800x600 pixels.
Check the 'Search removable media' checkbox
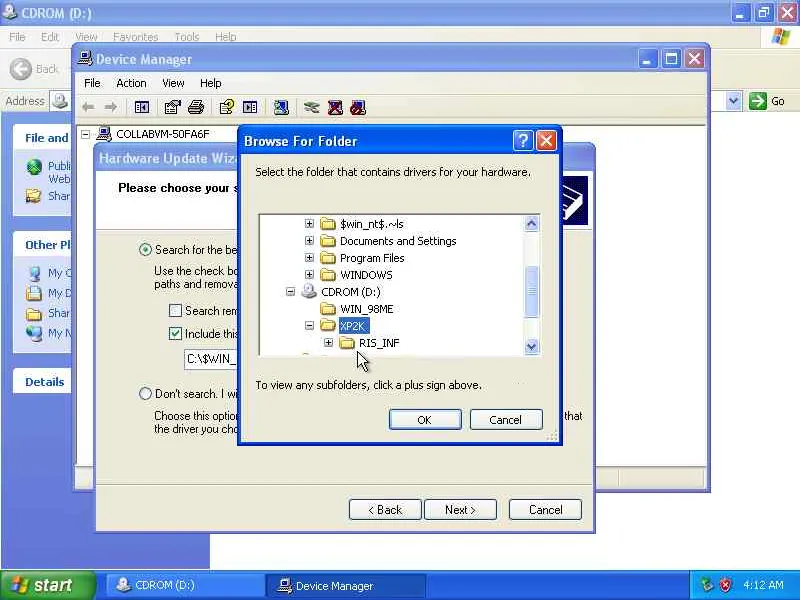(x=175, y=311)
